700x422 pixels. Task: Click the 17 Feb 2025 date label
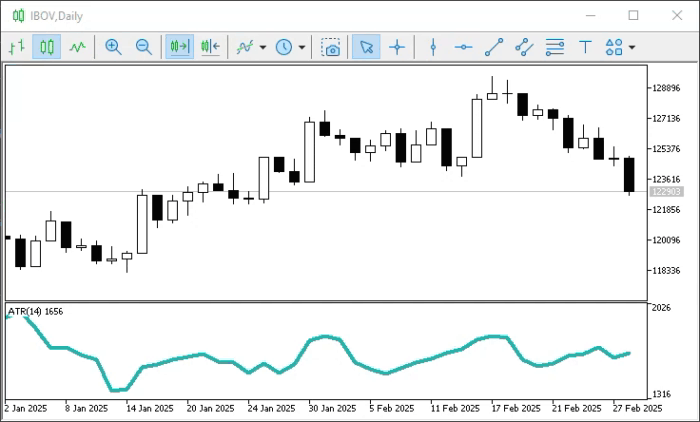[516, 408]
